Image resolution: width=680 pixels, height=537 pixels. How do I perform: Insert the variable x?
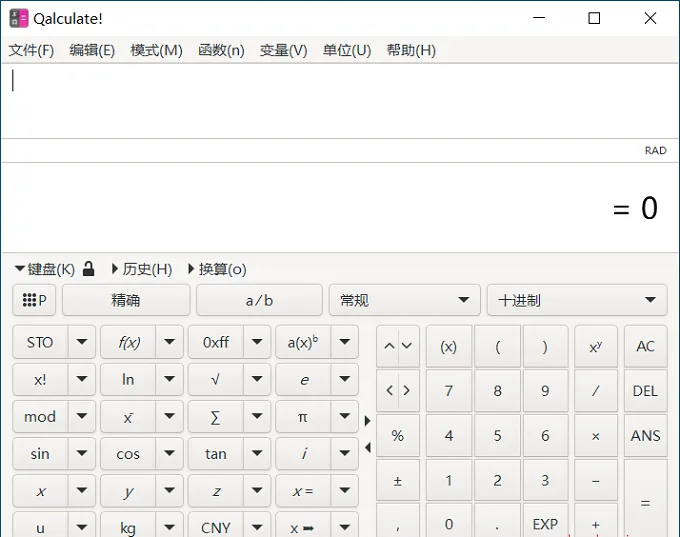coord(40,491)
